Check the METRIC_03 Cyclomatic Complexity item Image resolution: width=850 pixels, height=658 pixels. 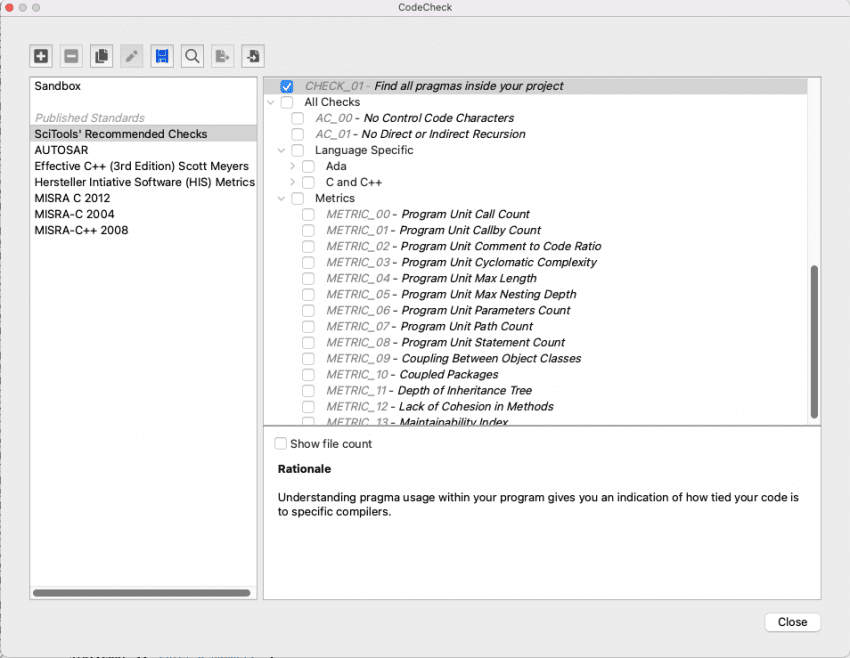(307, 262)
